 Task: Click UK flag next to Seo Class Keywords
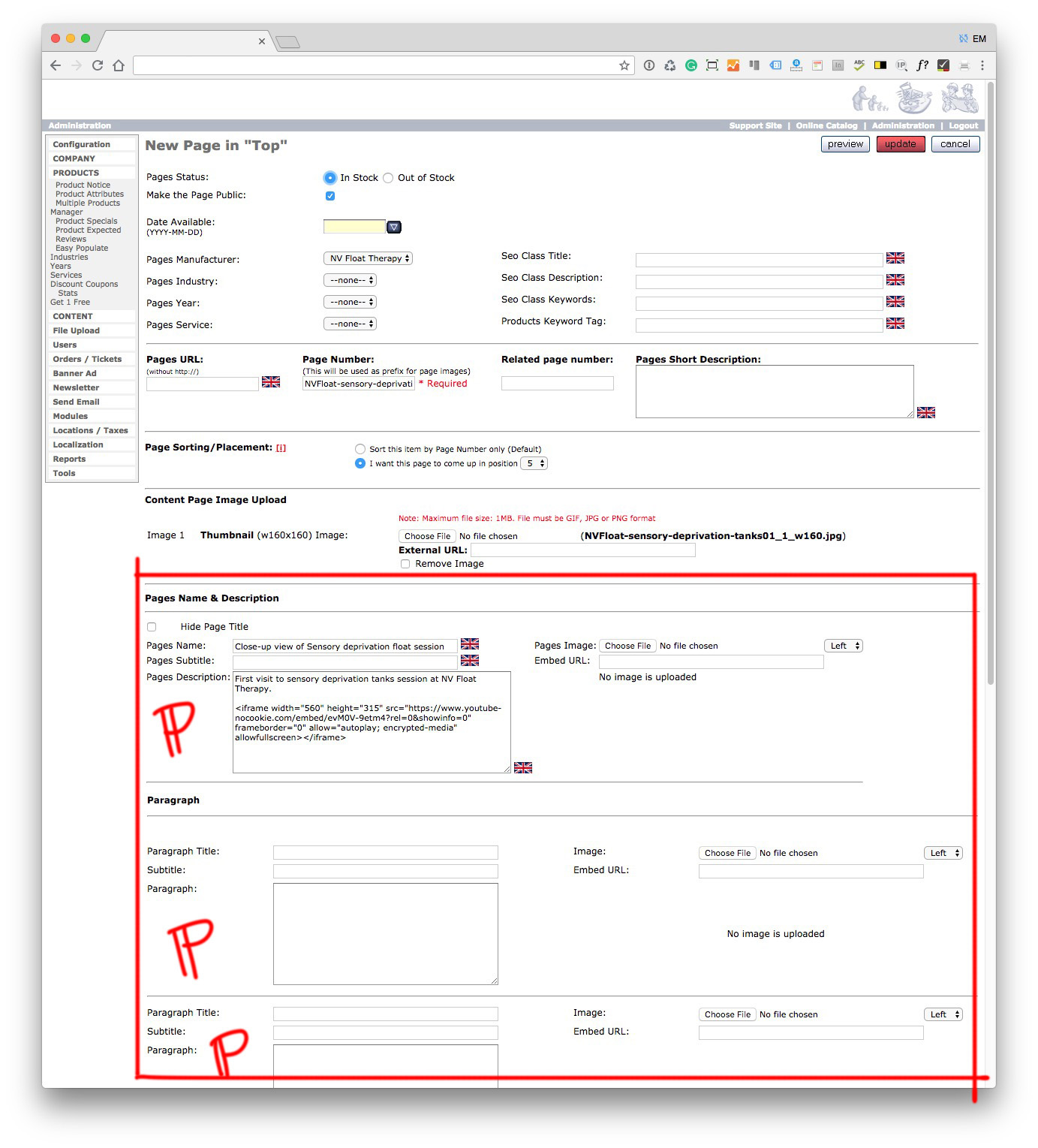(x=895, y=301)
